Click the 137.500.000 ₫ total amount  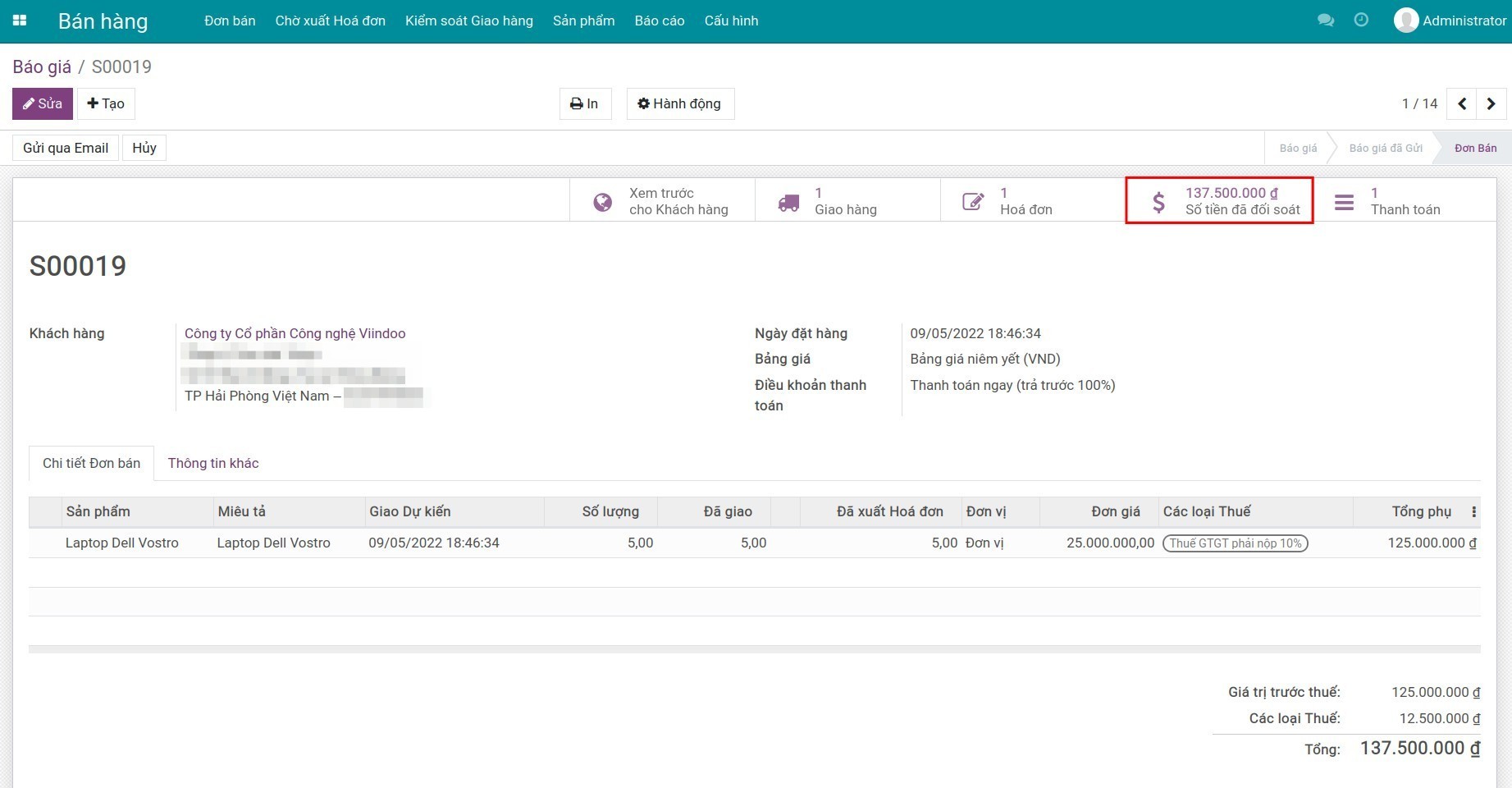pyautogui.click(x=1420, y=748)
